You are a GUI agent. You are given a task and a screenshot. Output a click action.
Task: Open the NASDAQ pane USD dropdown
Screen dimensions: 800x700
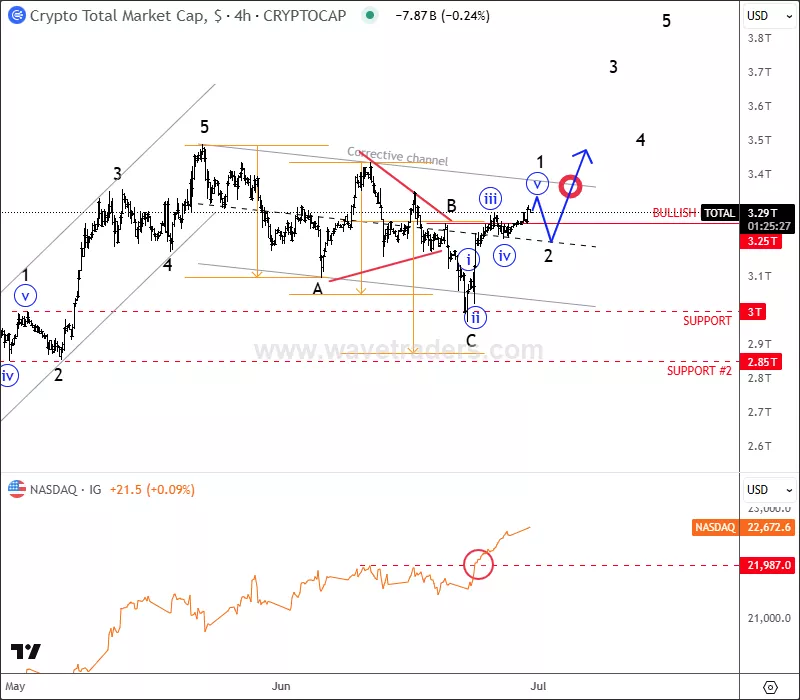pyautogui.click(x=763, y=490)
